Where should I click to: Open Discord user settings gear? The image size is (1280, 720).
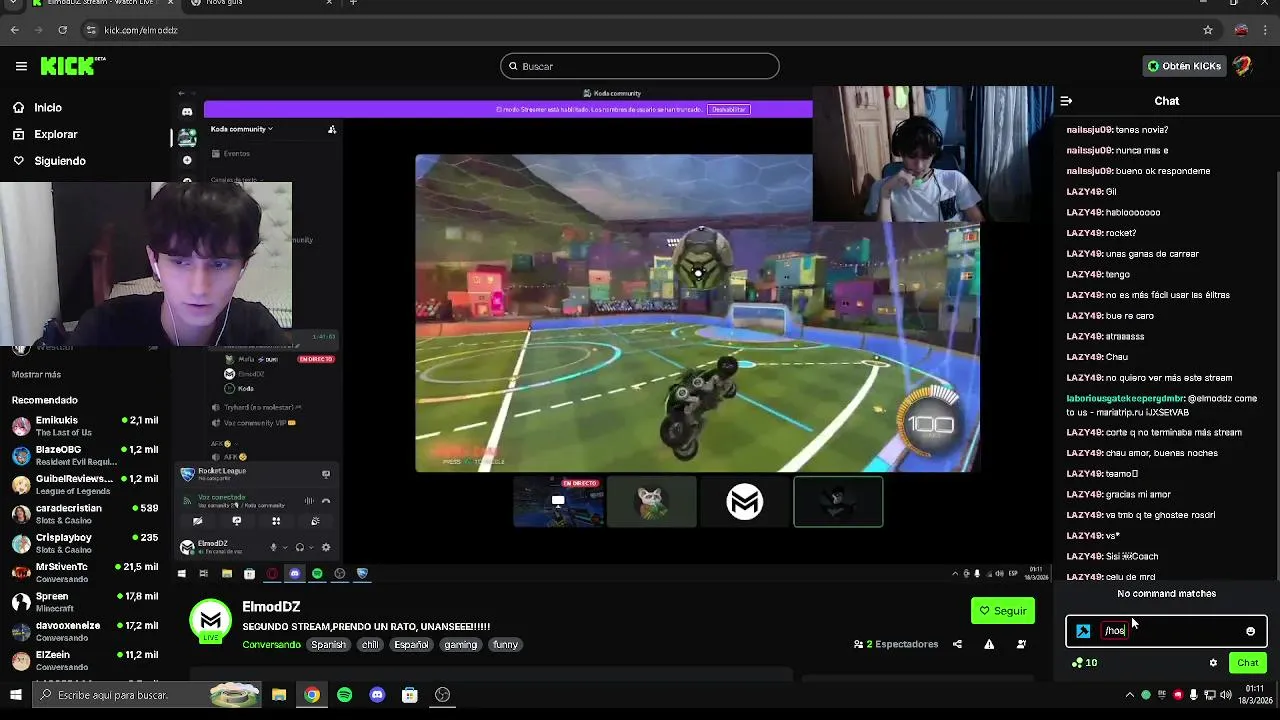325,547
